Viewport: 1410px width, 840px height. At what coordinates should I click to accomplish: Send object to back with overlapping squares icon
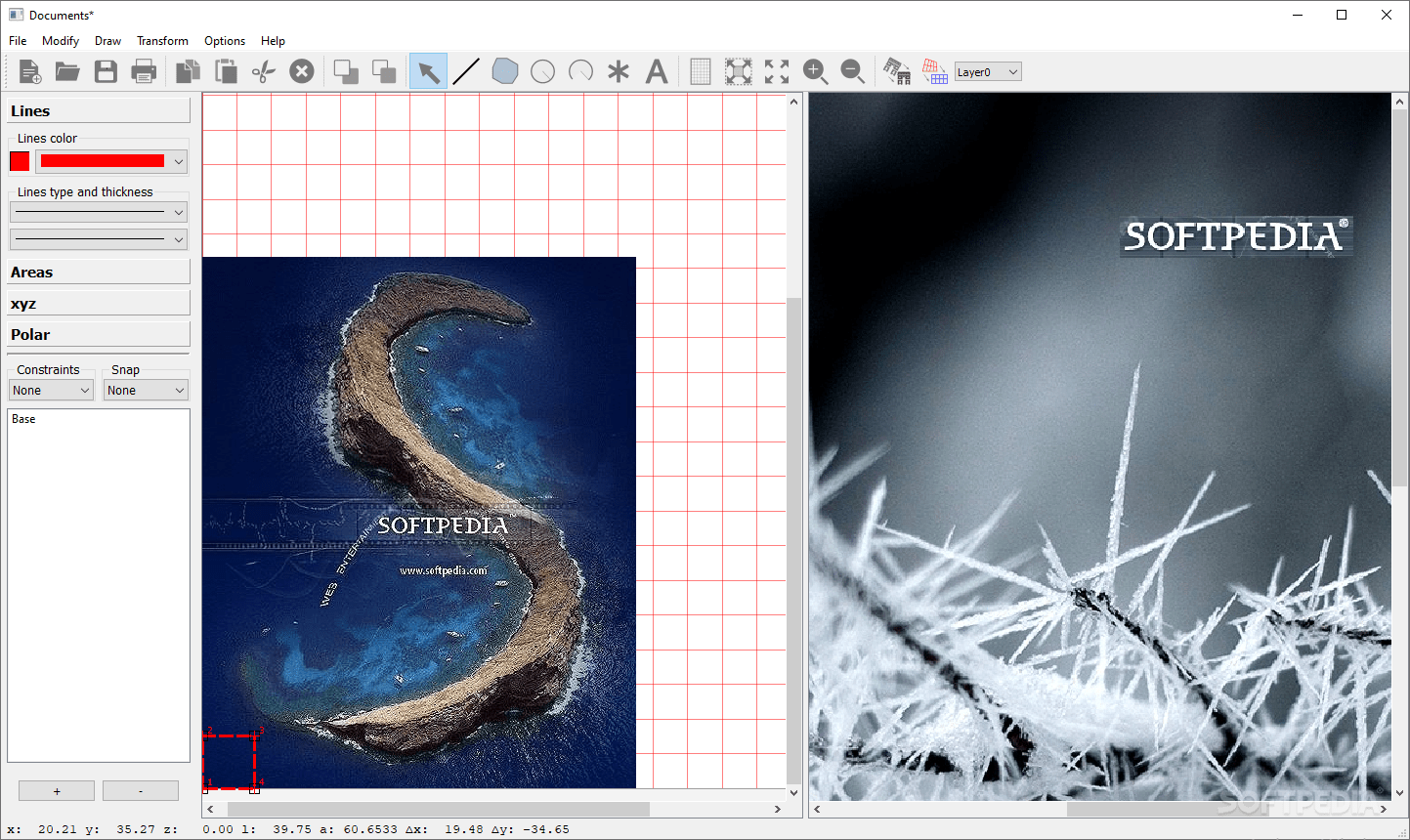pos(384,71)
